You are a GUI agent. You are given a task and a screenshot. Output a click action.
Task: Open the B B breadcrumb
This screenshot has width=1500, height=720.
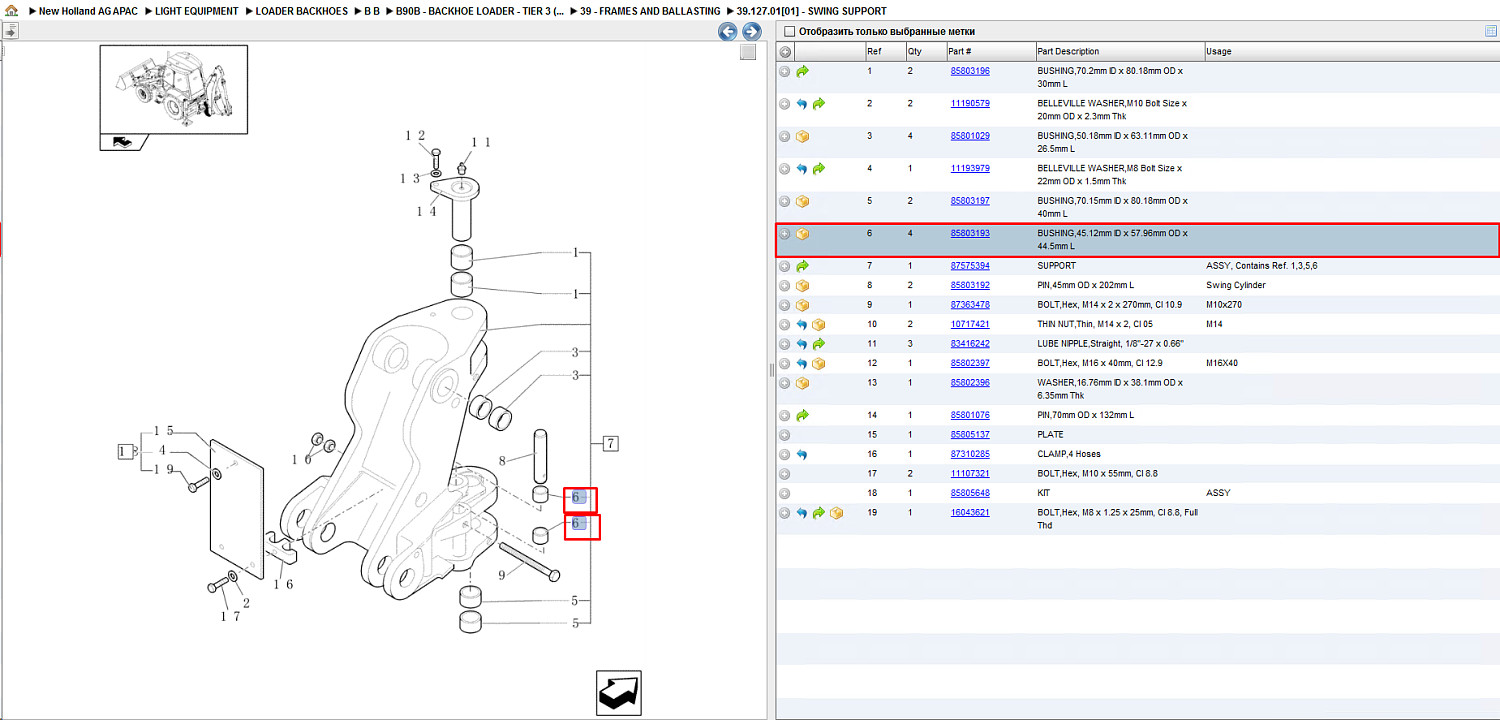pyautogui.click(x=372, y=11)
